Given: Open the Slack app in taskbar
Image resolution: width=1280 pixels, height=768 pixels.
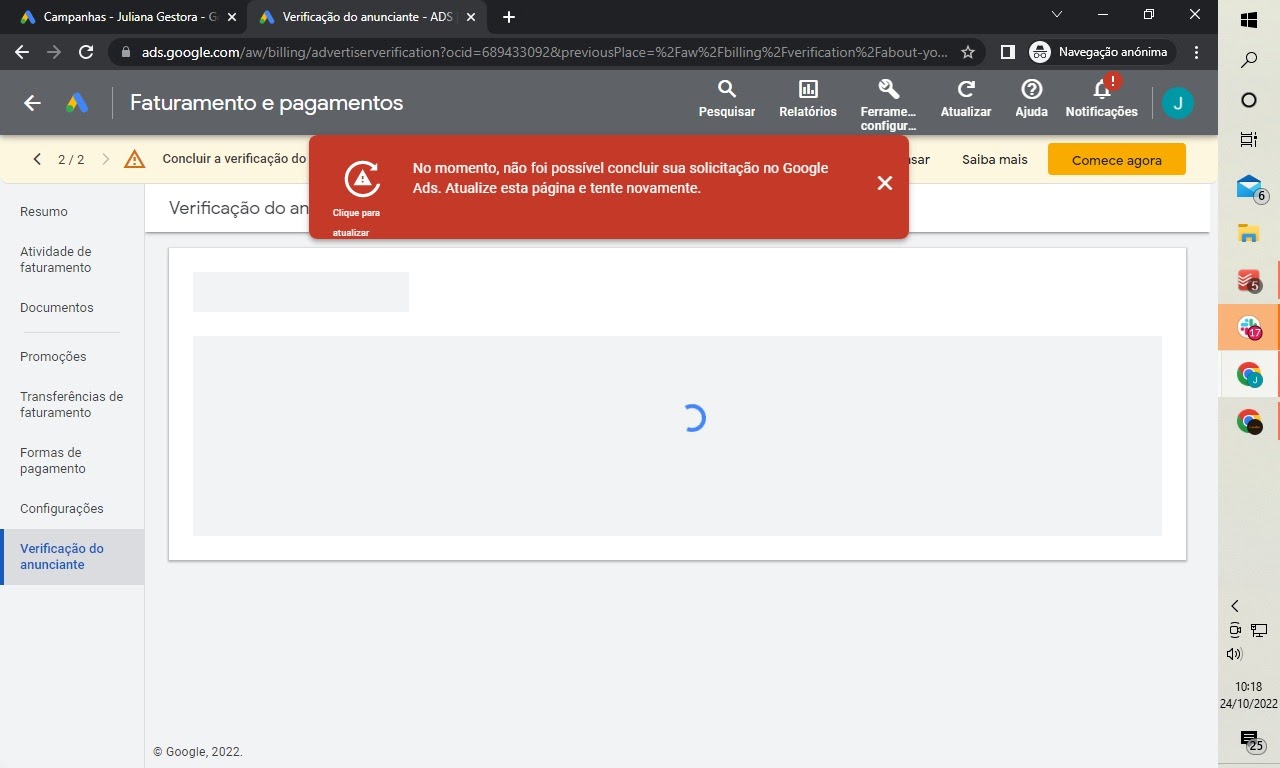Looking at the screenshot, I should (1249, 328).
